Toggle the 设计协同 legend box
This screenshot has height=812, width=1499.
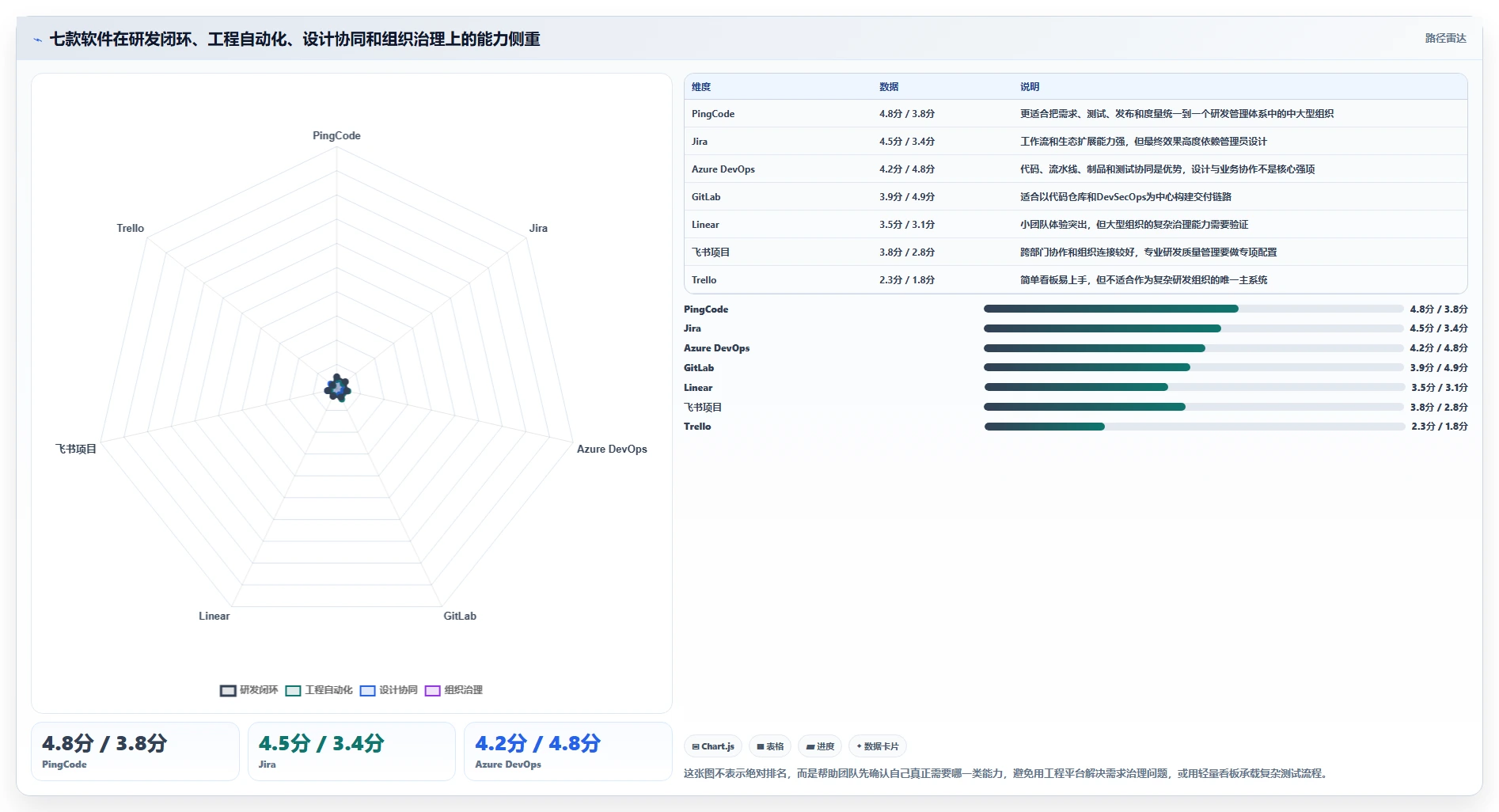(367, 691)
